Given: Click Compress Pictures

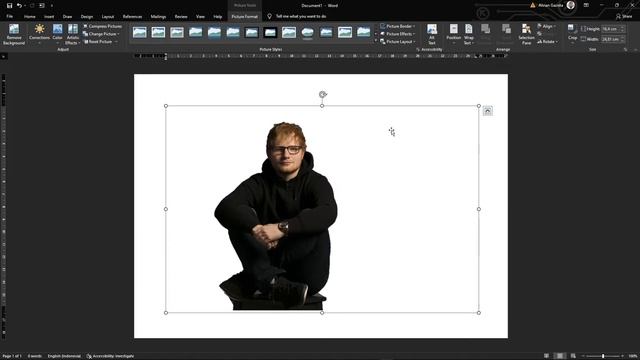Looking at the screenshot, I should (102, 26).
